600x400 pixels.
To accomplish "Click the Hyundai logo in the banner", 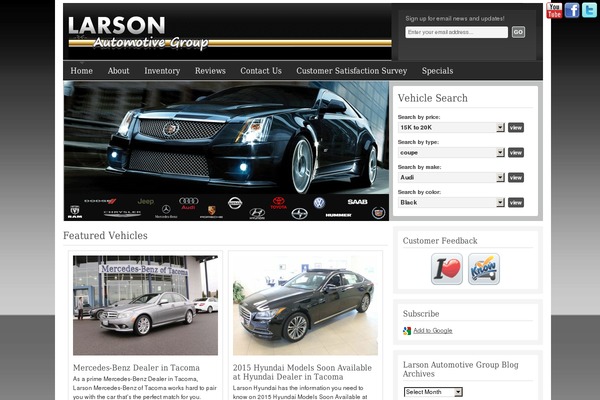I will [x=257, y=213].
